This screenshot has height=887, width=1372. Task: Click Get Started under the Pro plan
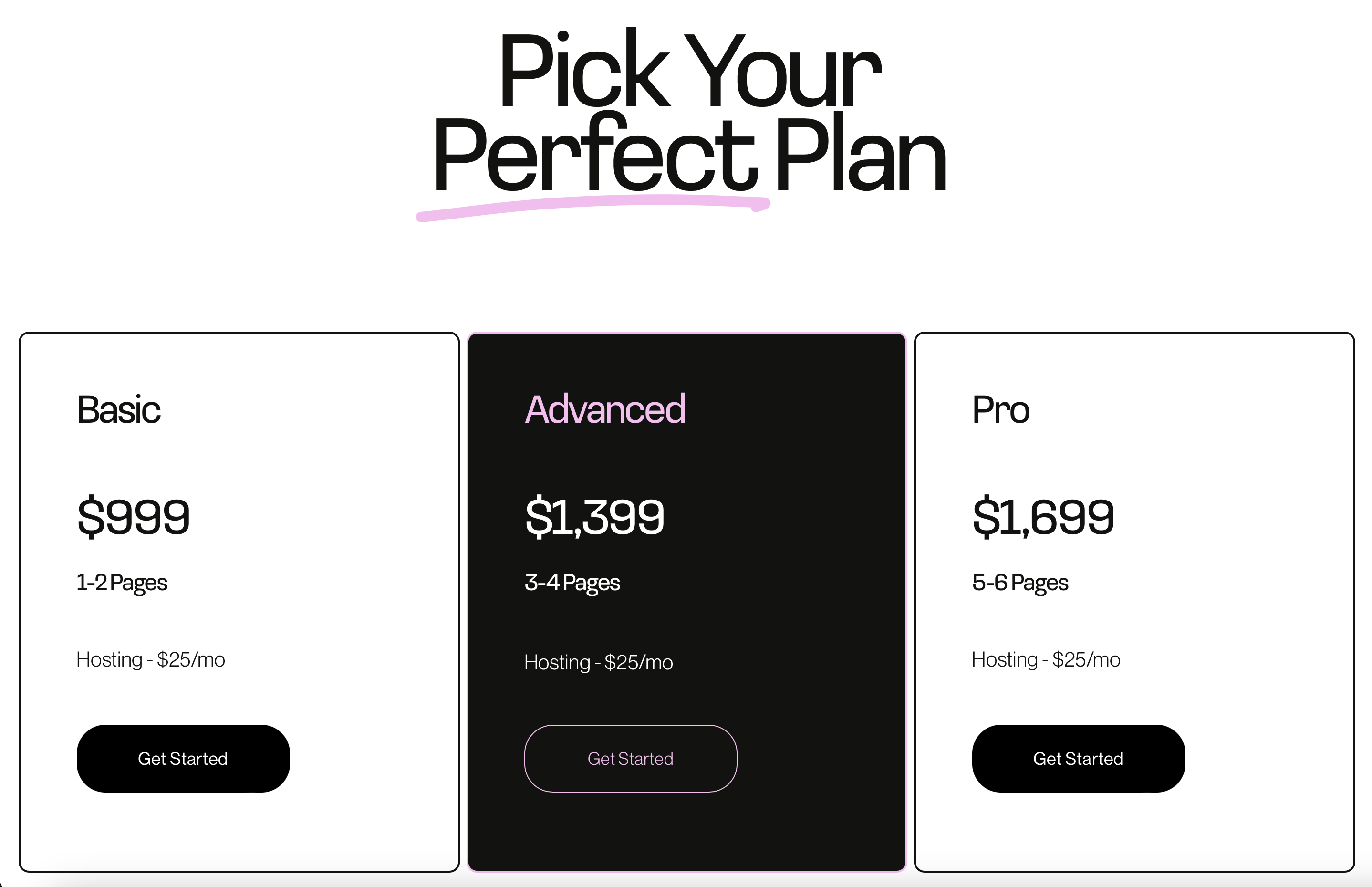pos(1078,759)
